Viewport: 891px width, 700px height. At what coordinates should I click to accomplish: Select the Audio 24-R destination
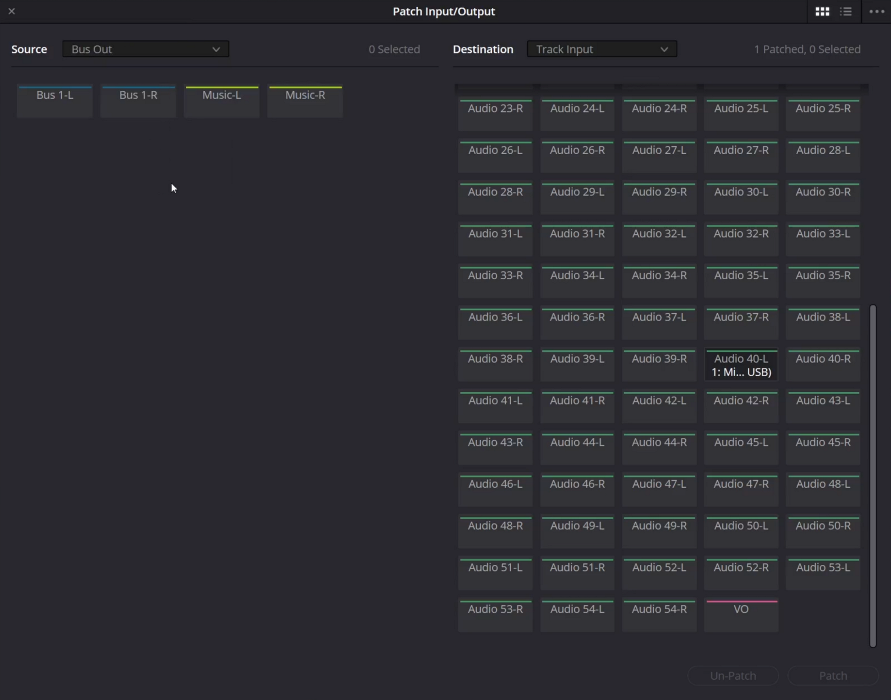point(659,115)
